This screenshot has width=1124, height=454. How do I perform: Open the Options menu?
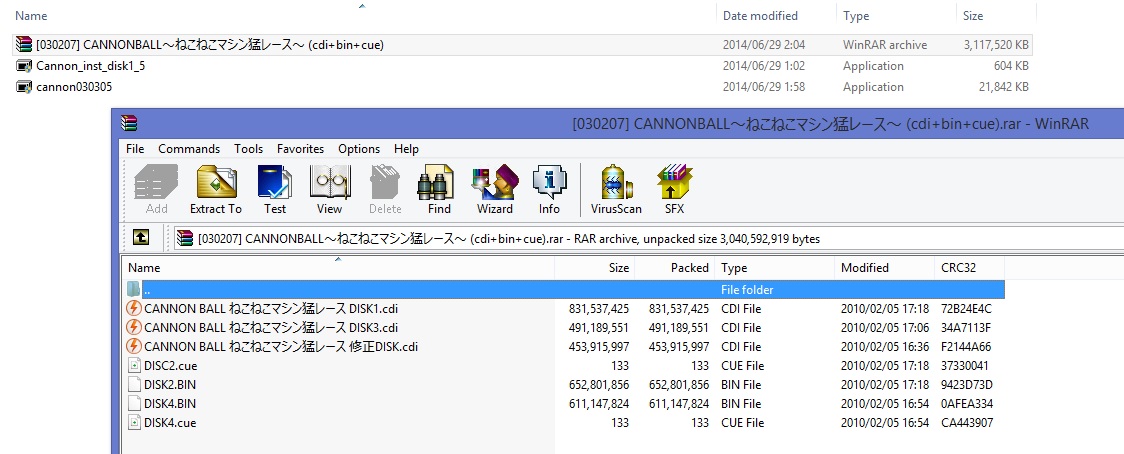[x=359, y=148]
